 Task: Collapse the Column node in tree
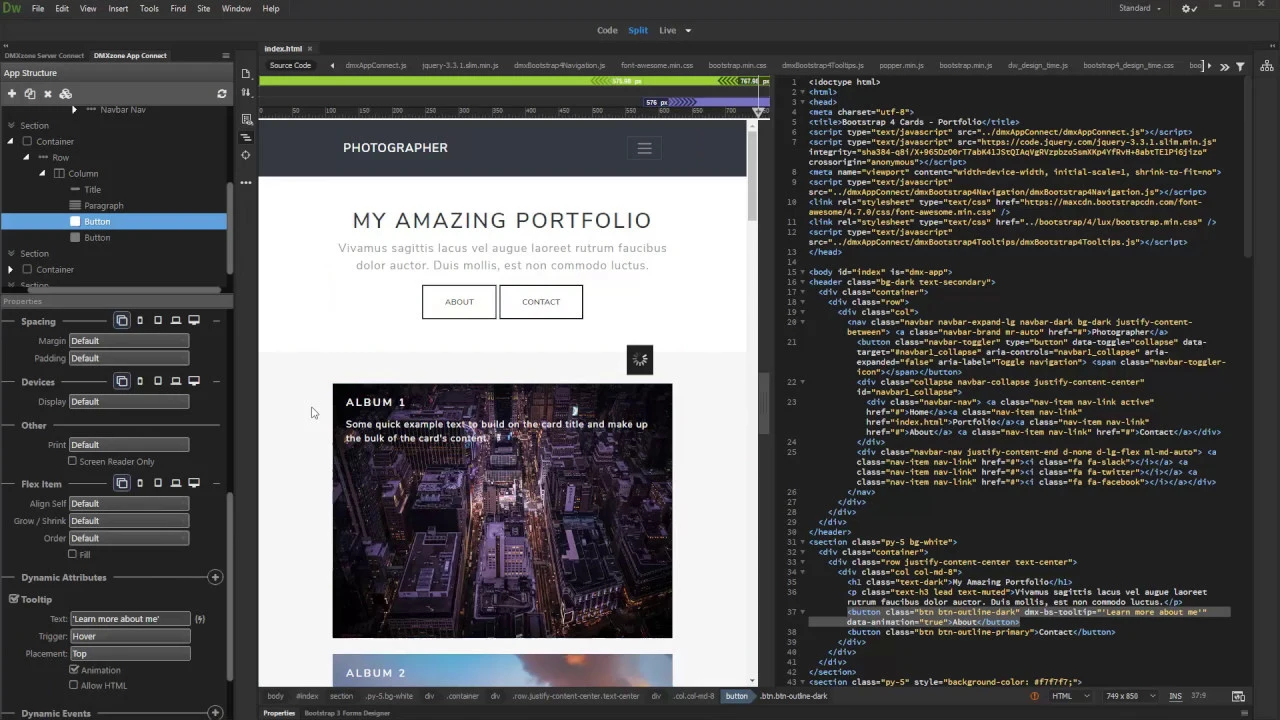coord(42,173)
